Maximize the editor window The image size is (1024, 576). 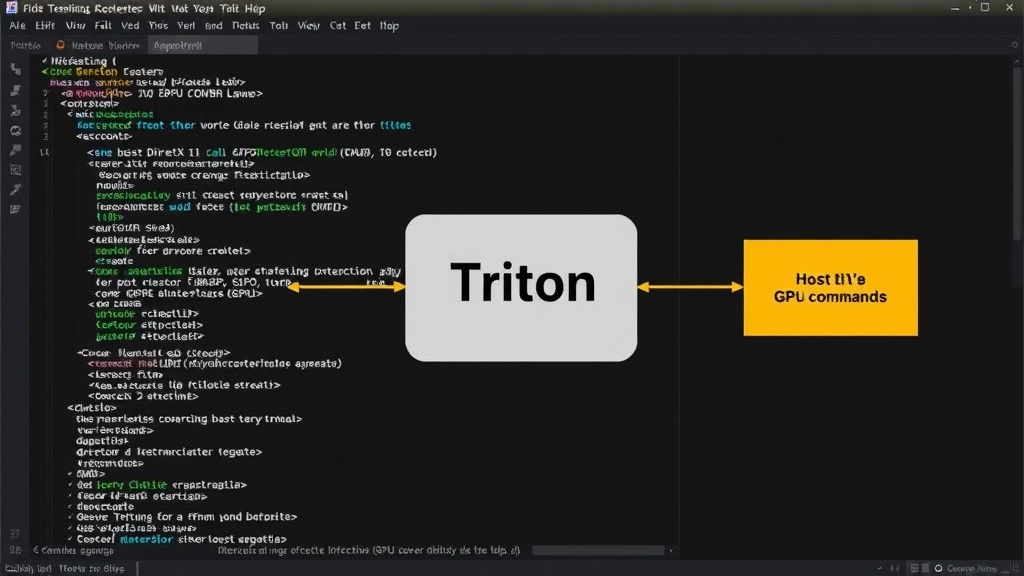(x=985, y=8)
